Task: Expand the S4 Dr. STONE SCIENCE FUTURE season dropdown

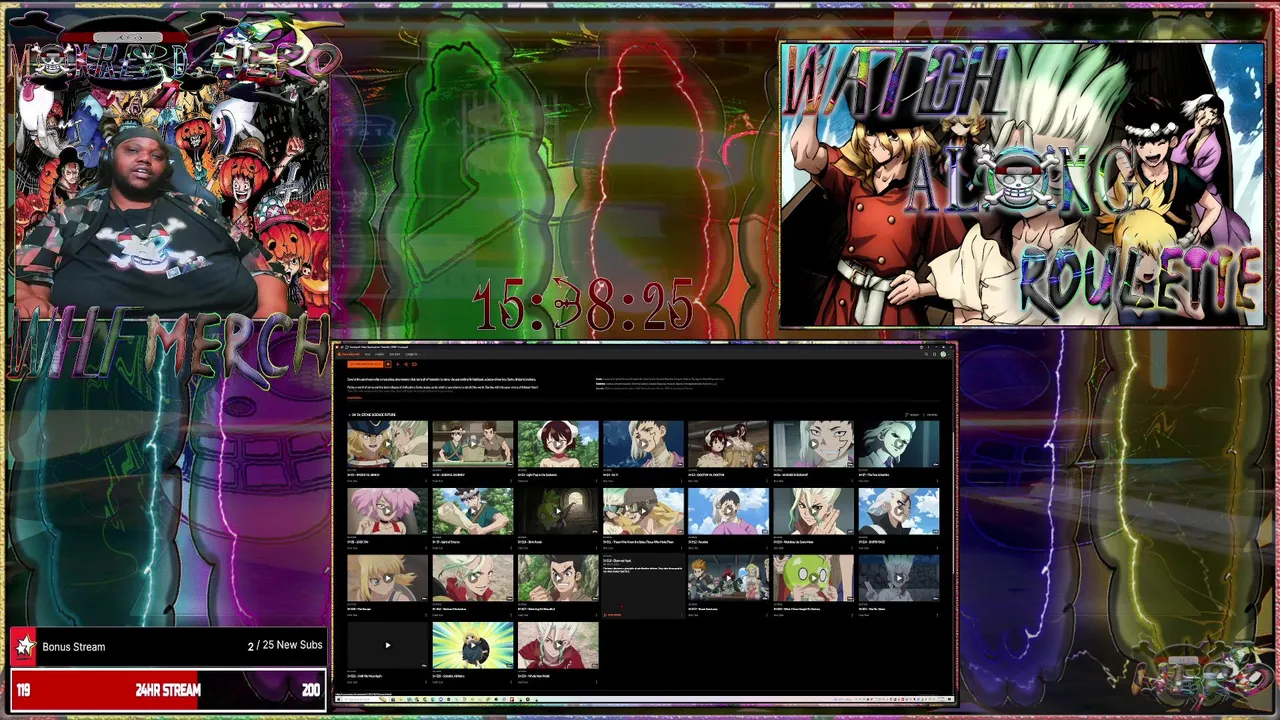Action: pyautogui.click(x=372, y=414)
